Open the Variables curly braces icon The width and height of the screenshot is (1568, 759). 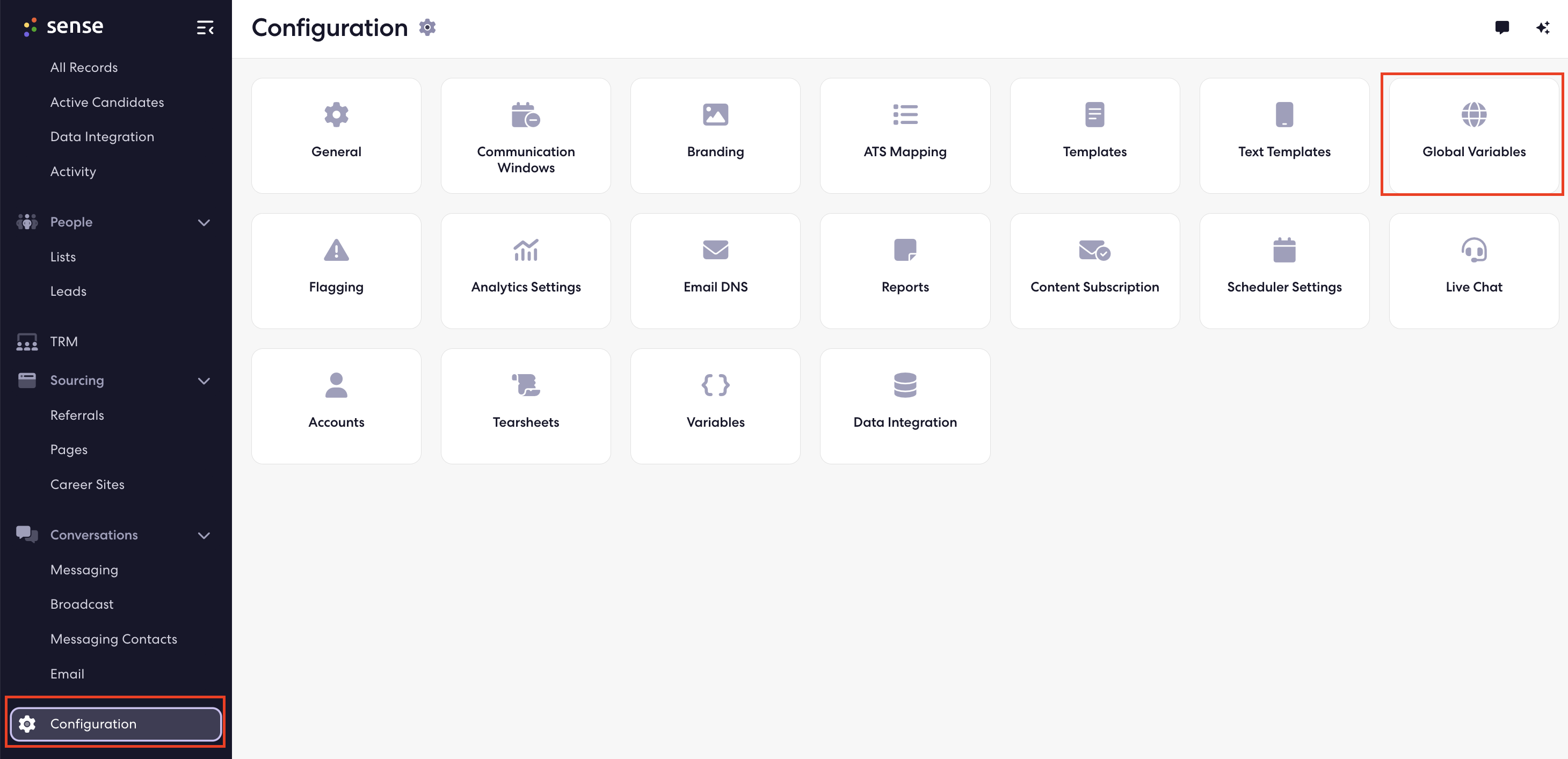click(x=715, y=385)
